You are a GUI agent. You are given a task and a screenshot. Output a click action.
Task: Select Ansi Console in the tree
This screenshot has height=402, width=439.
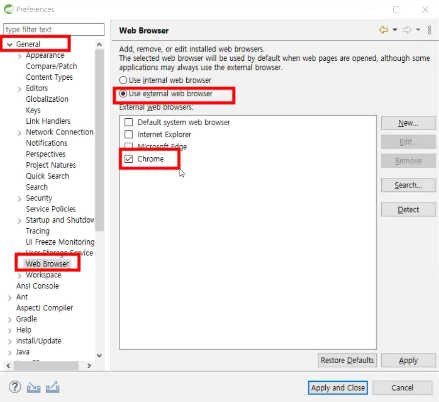coord(37,286)
